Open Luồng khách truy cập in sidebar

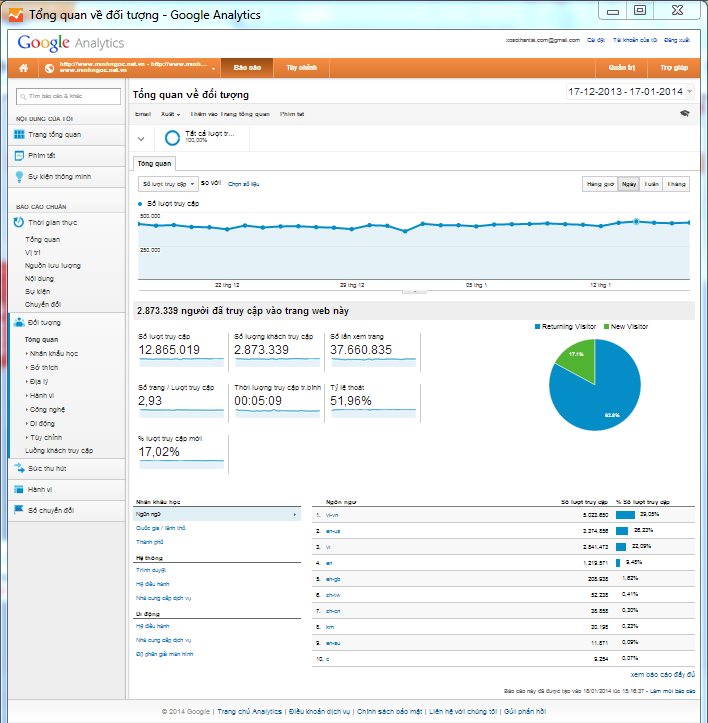pos(59,450)
